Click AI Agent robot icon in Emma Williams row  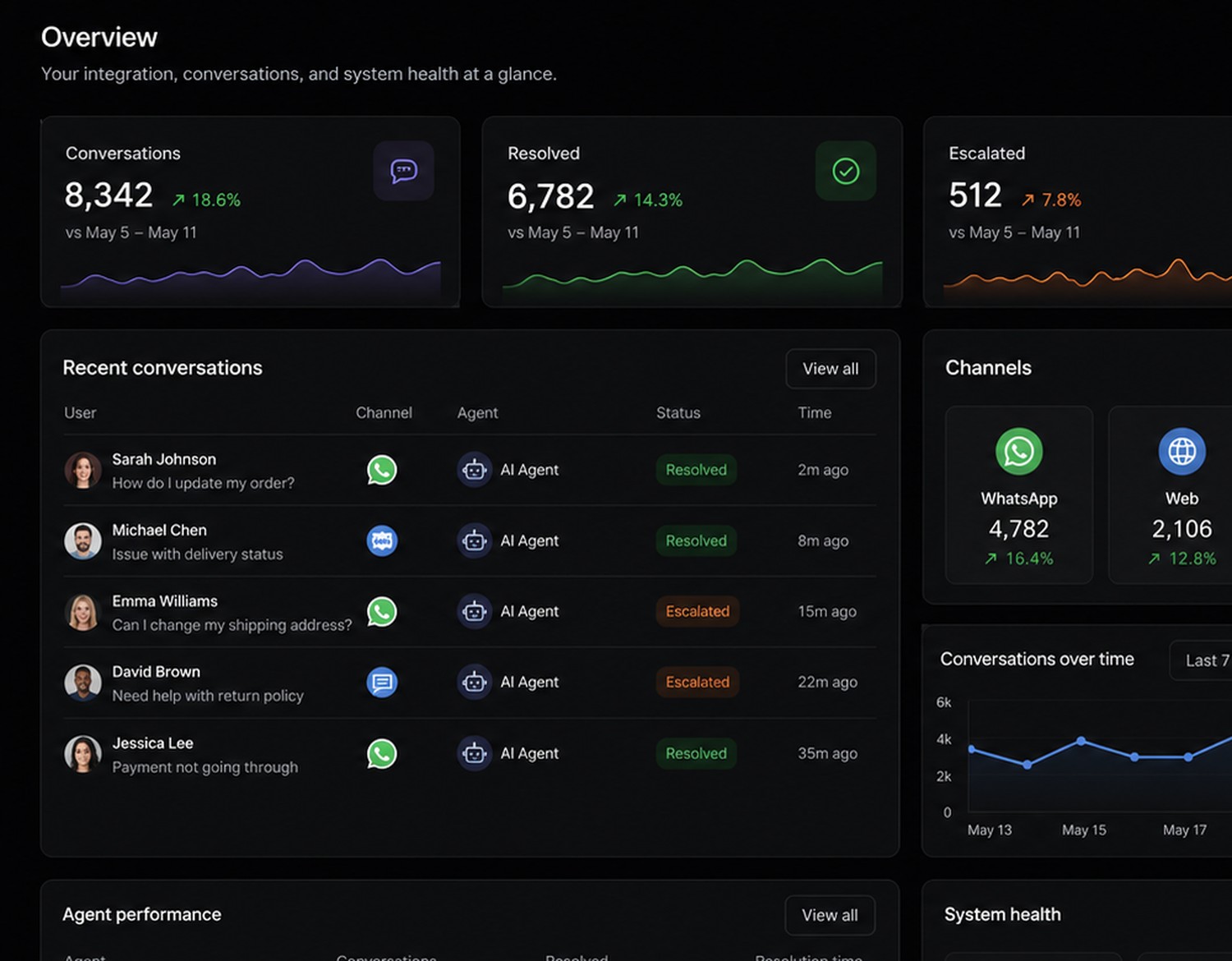[474, 612]
